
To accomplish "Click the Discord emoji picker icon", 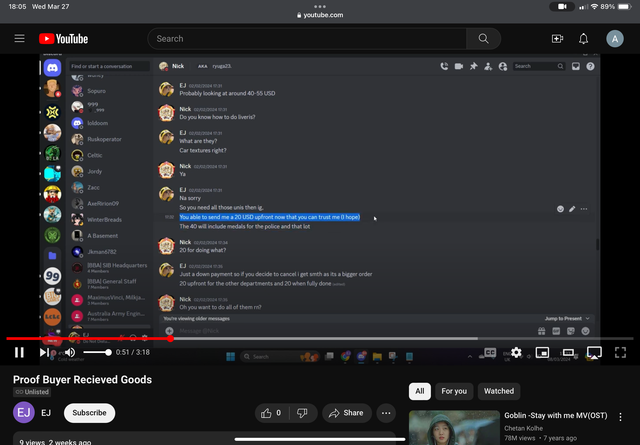I will [585, 331].
